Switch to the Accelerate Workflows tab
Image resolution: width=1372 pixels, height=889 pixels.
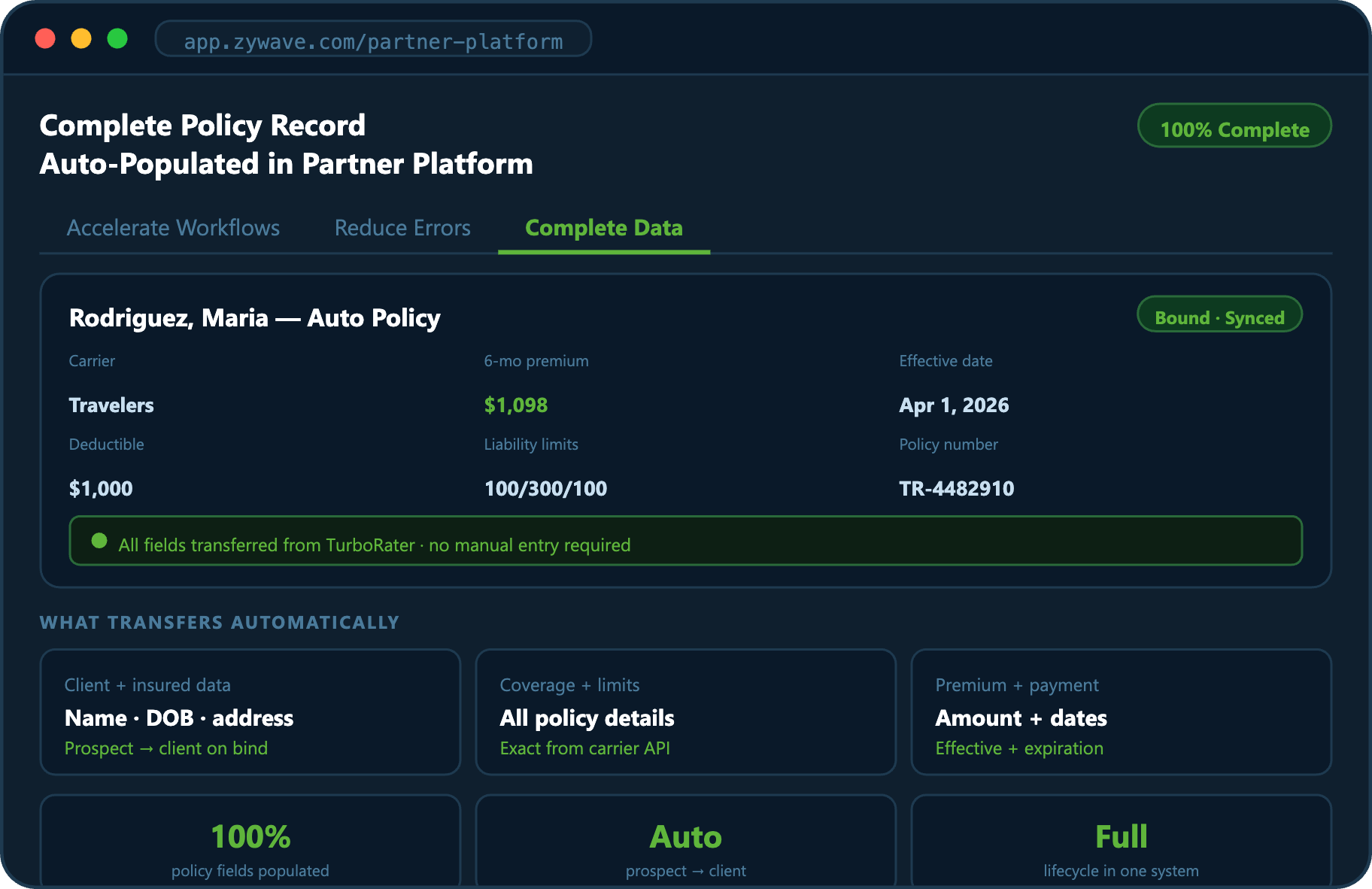pyautogui.click(x=173, y=228)
